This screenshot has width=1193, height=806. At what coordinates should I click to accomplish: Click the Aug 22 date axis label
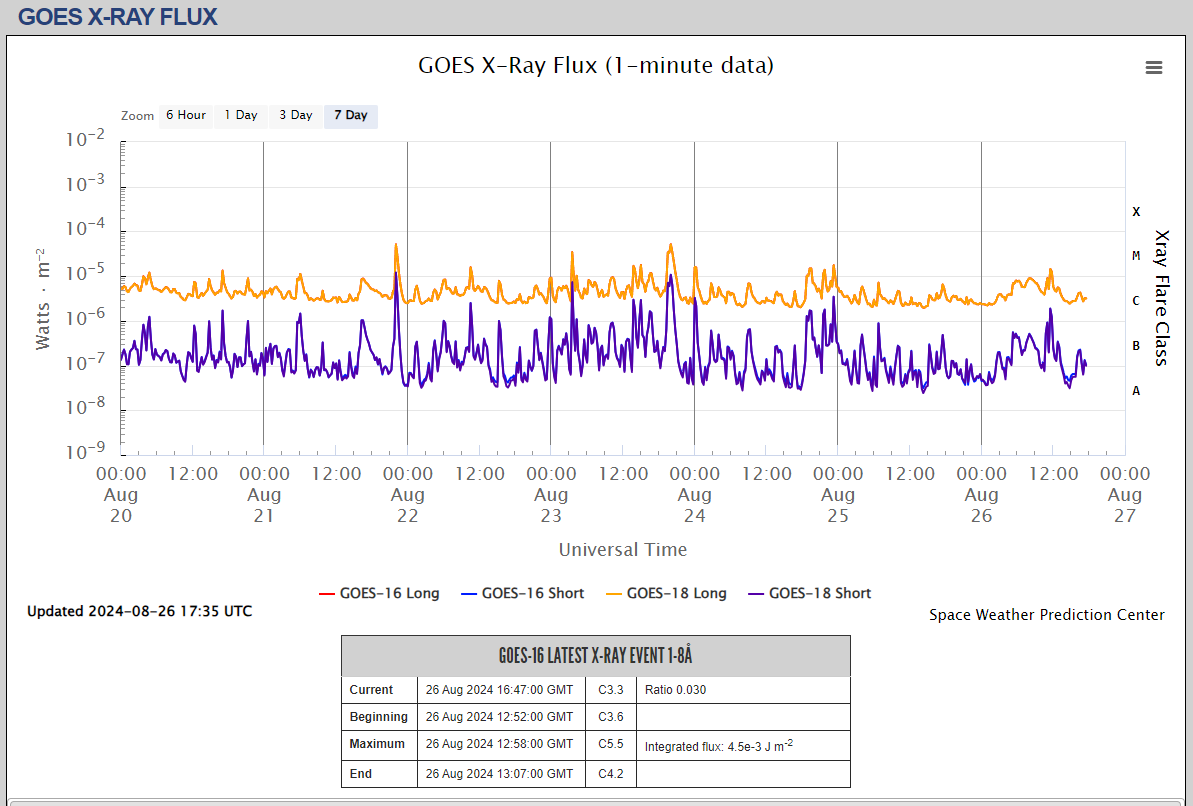point(407,494)
